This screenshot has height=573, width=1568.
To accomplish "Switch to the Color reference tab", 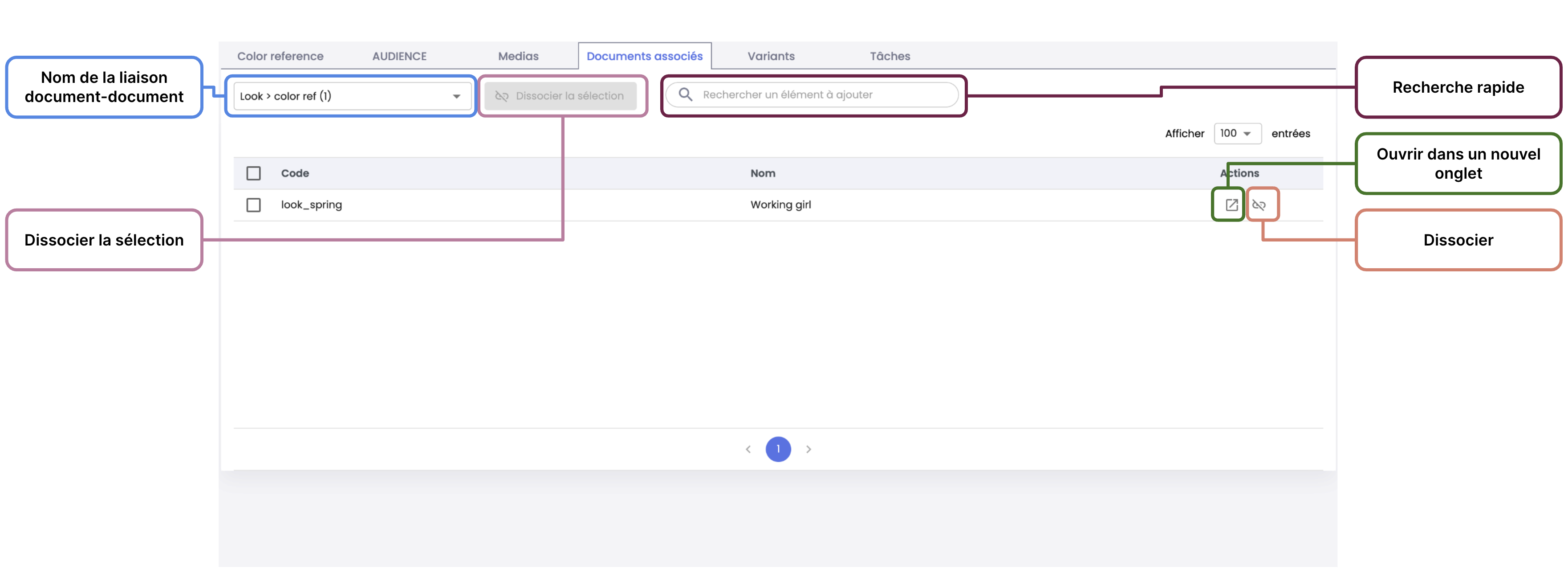I will coord(280,56).
